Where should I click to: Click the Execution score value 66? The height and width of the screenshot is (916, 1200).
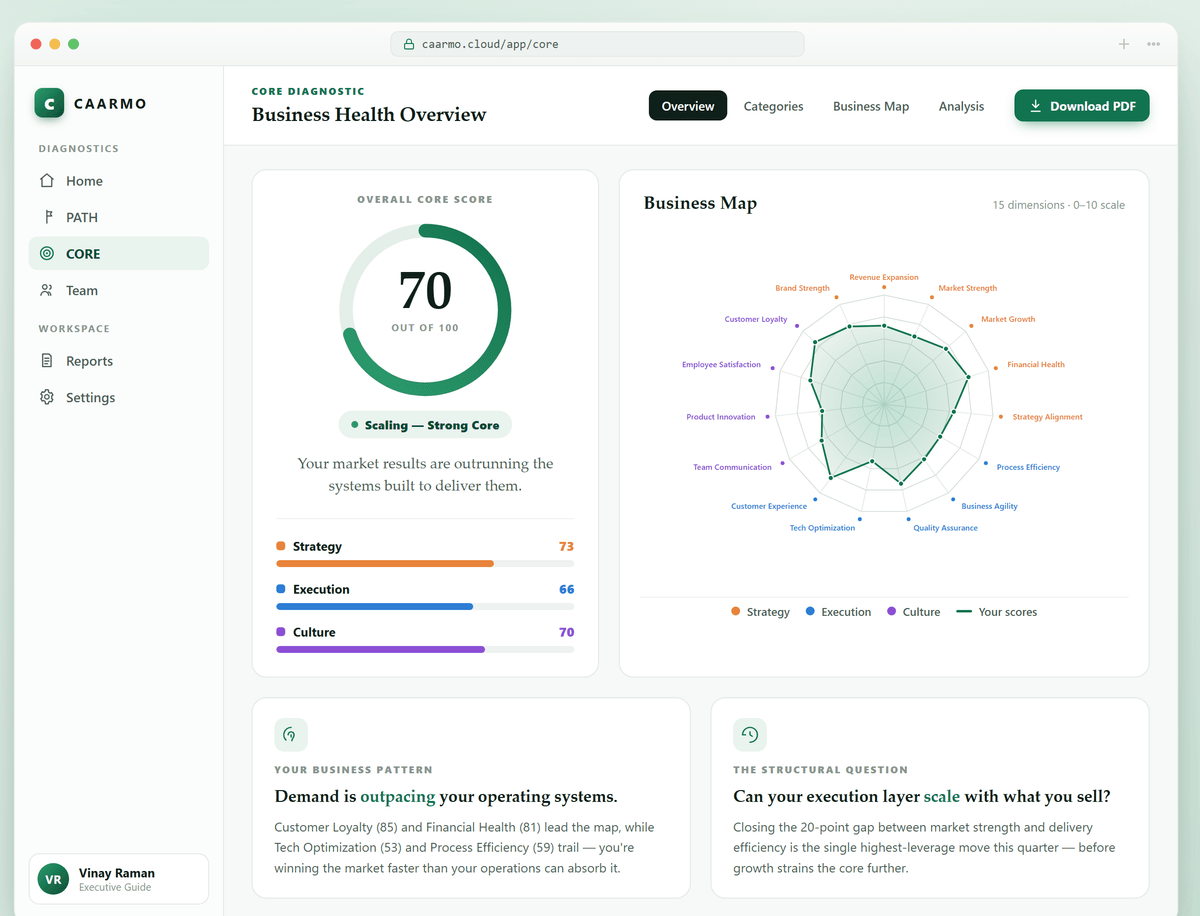(x=566, y=590)
